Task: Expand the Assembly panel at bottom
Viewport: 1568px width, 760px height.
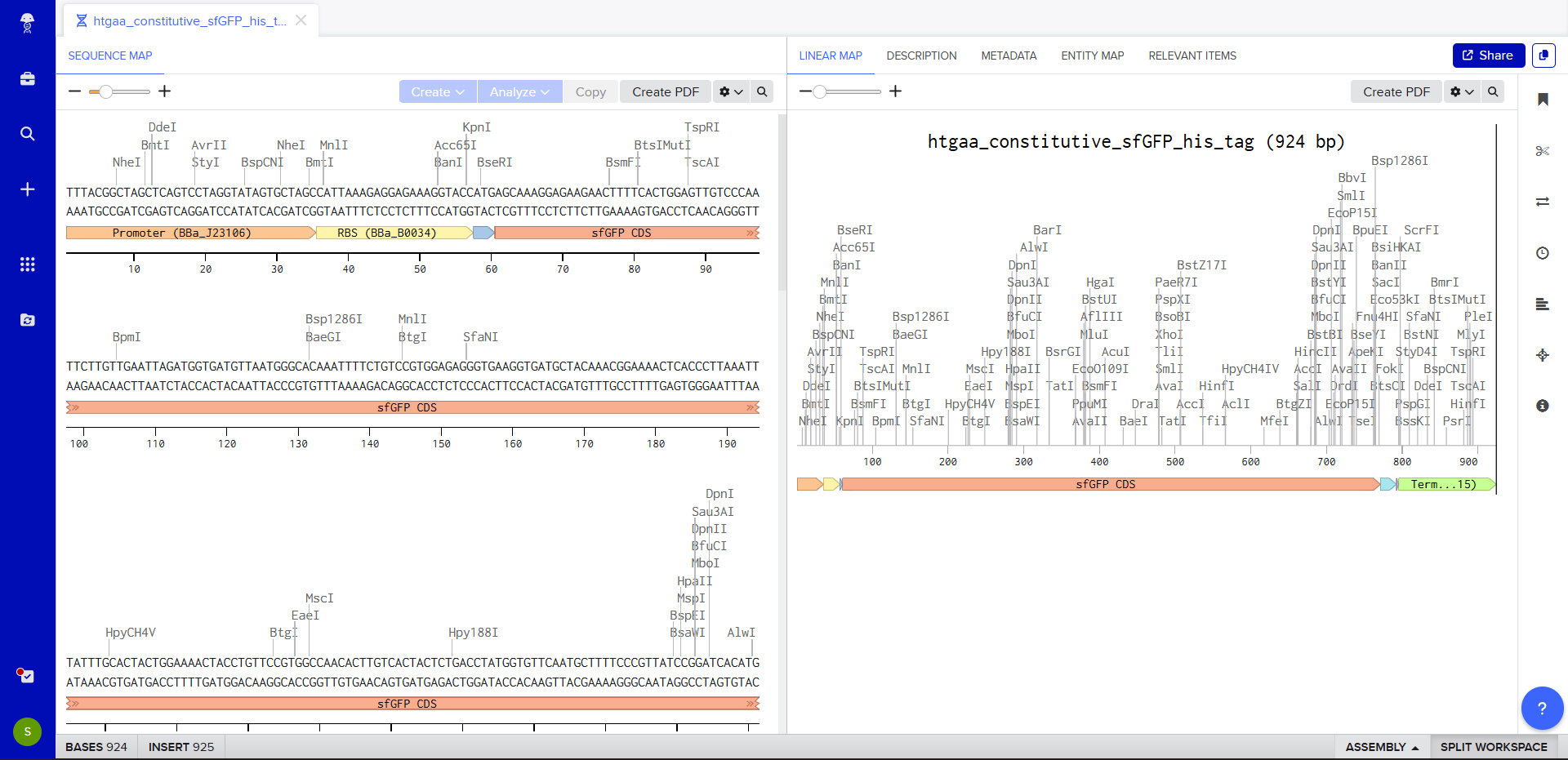Action: (1382, 747)
